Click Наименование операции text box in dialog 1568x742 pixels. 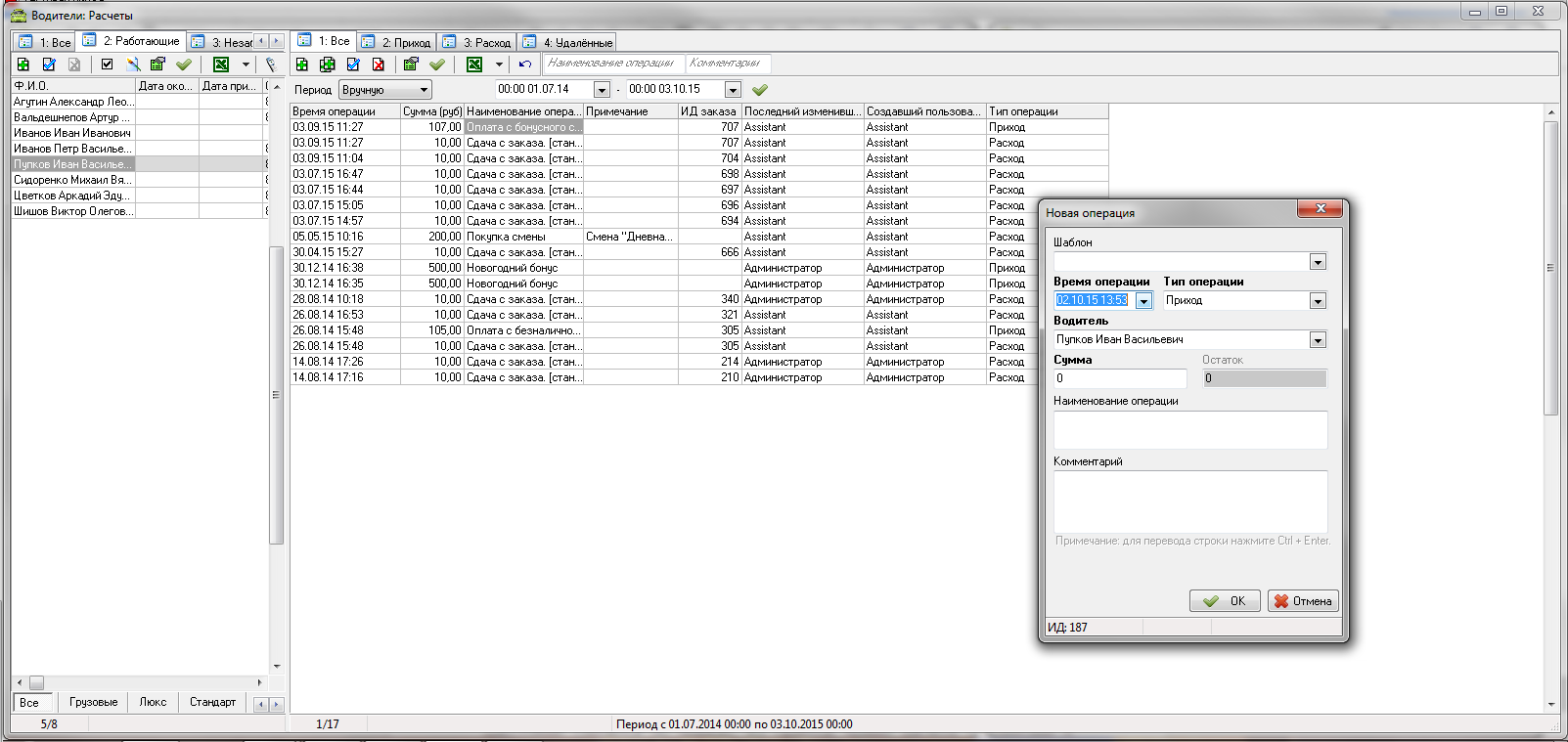pyautogui.click(x=1190, y=430)
